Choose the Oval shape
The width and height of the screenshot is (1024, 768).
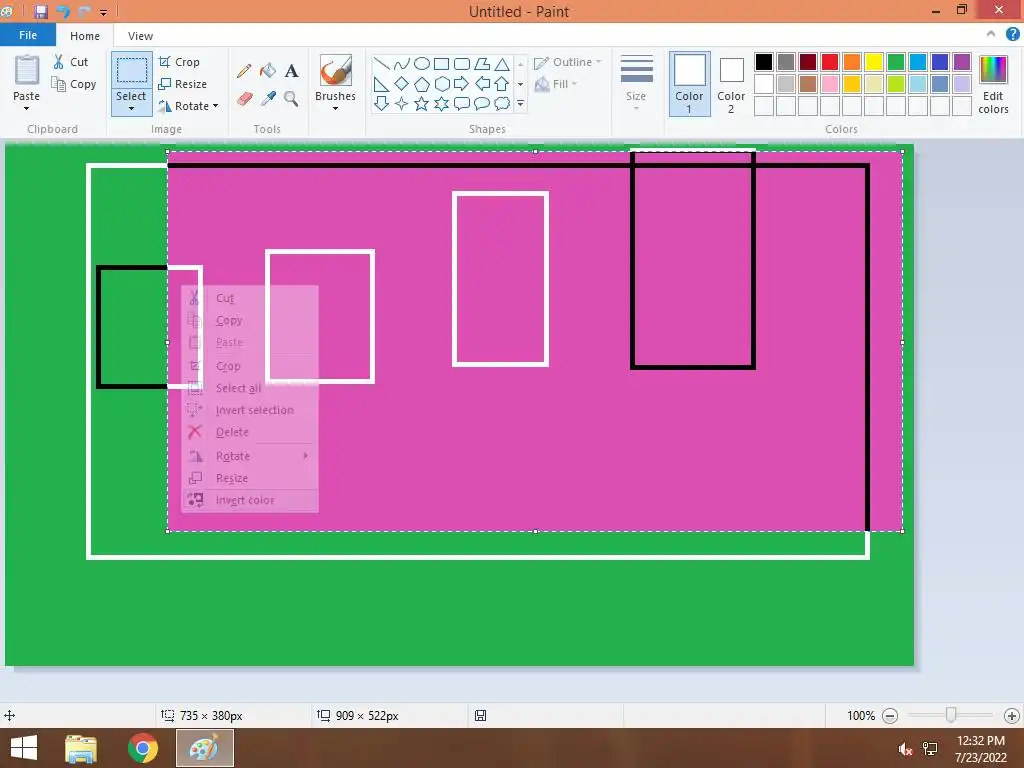(422, 63)
